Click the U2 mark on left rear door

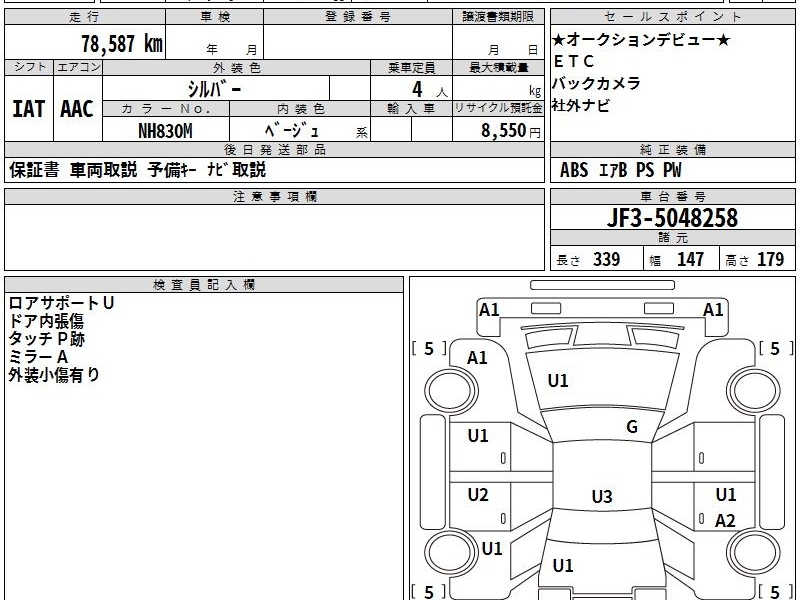pyautogui.click(x=478, y=494)
